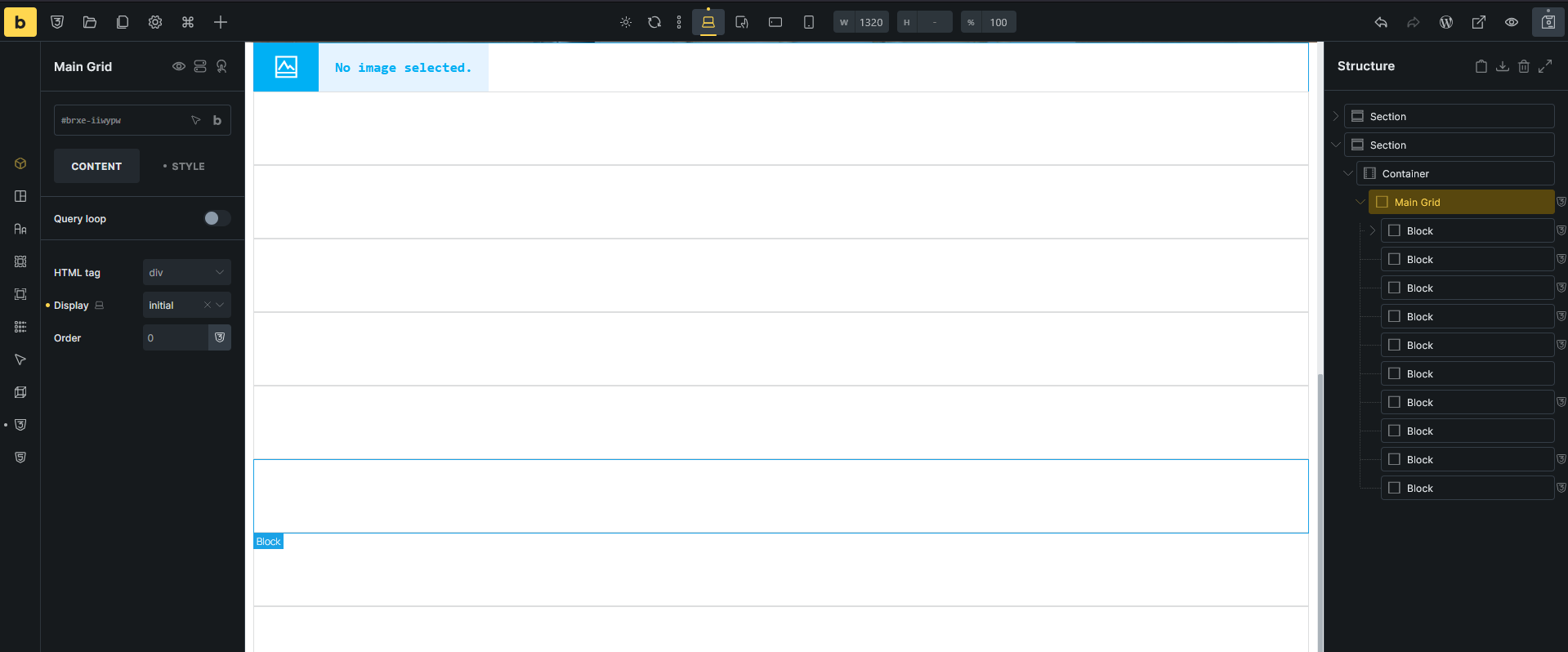Click the canvas width field showing 1320

click(861, 22)
